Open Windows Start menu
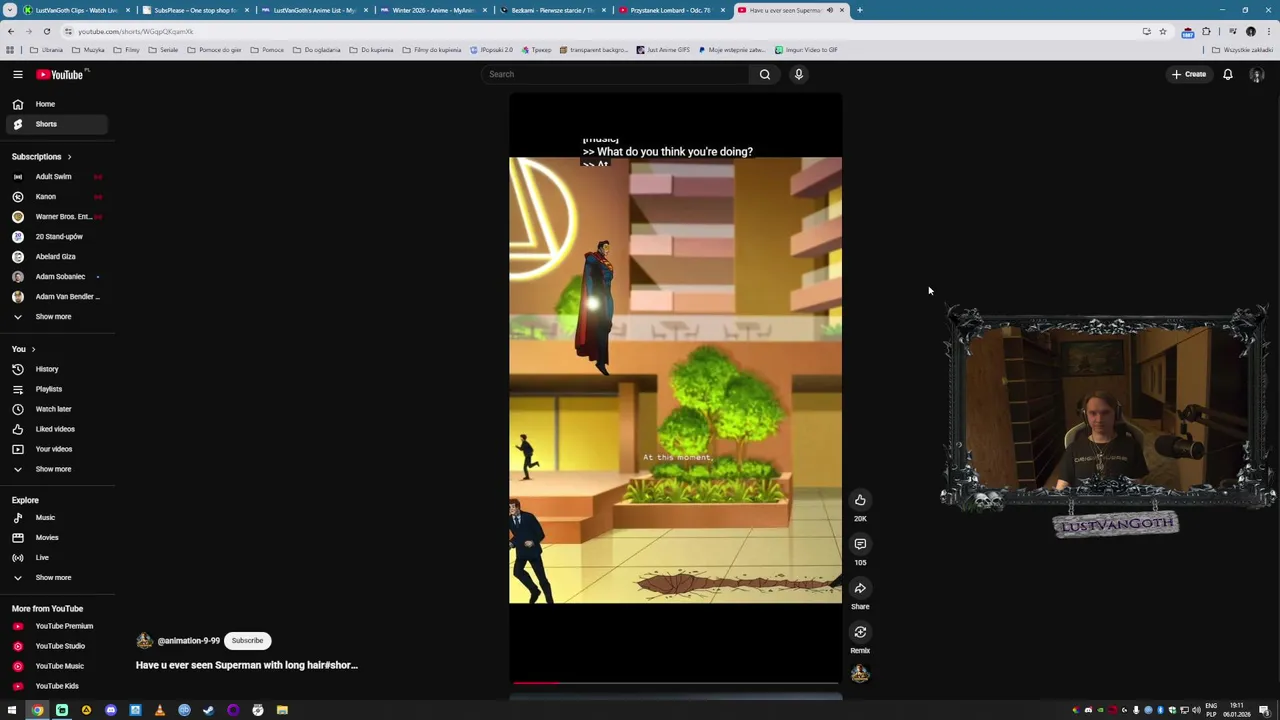1280x720 pixels. point(12,710)
